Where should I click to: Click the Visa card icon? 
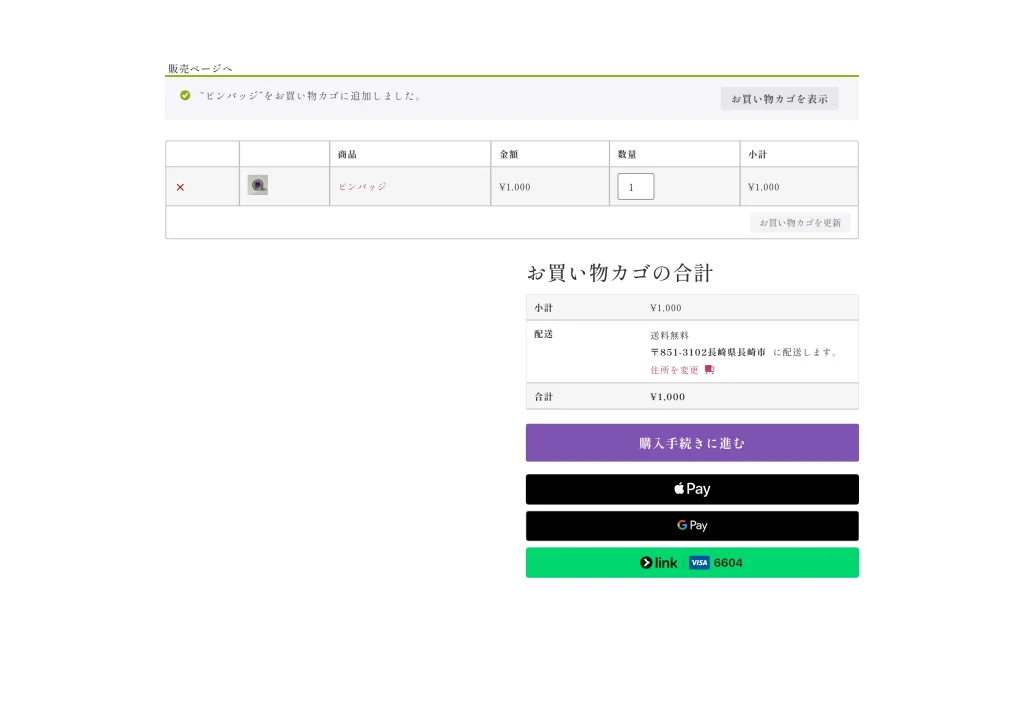[699, 563]
